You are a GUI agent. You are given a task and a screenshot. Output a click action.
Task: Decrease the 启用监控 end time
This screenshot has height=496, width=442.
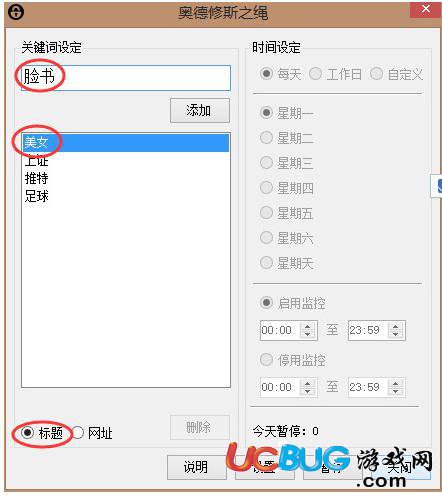tap(395, 334)
